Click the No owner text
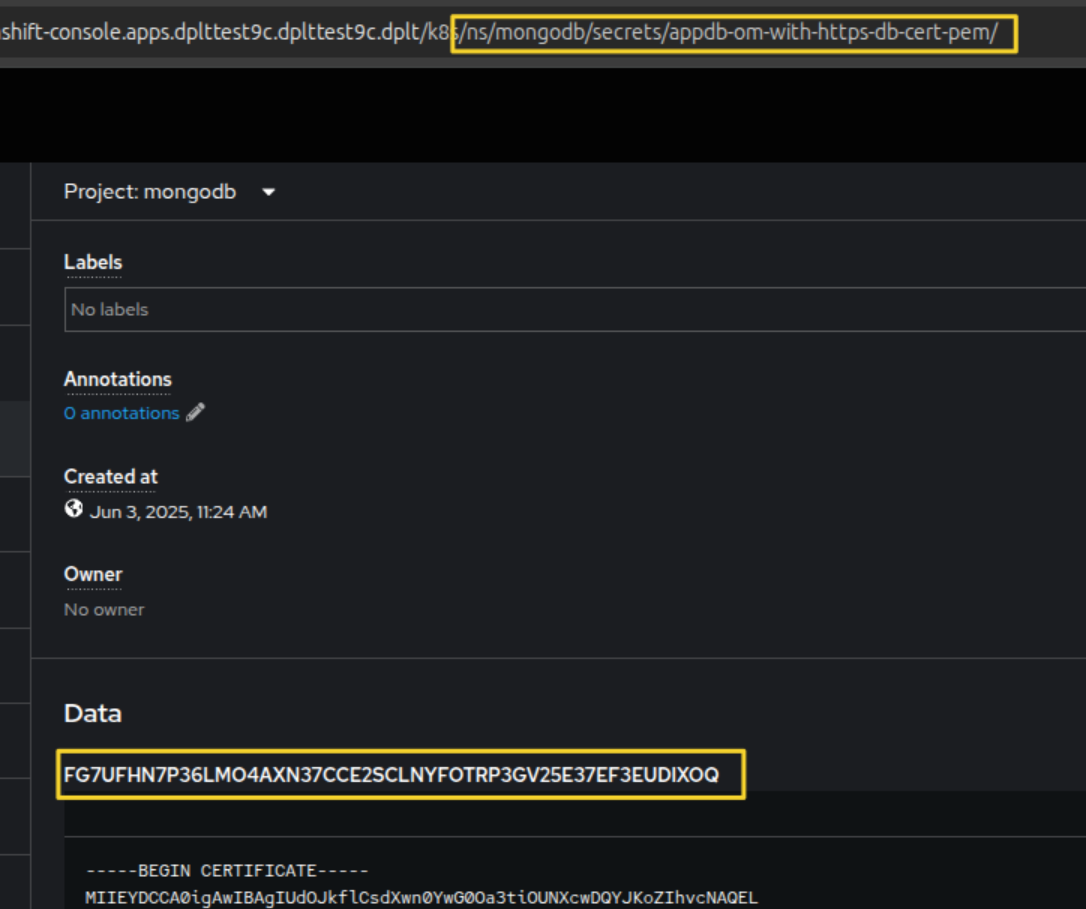The width and height of the screenshot is (1086, 909). (104, 610)
